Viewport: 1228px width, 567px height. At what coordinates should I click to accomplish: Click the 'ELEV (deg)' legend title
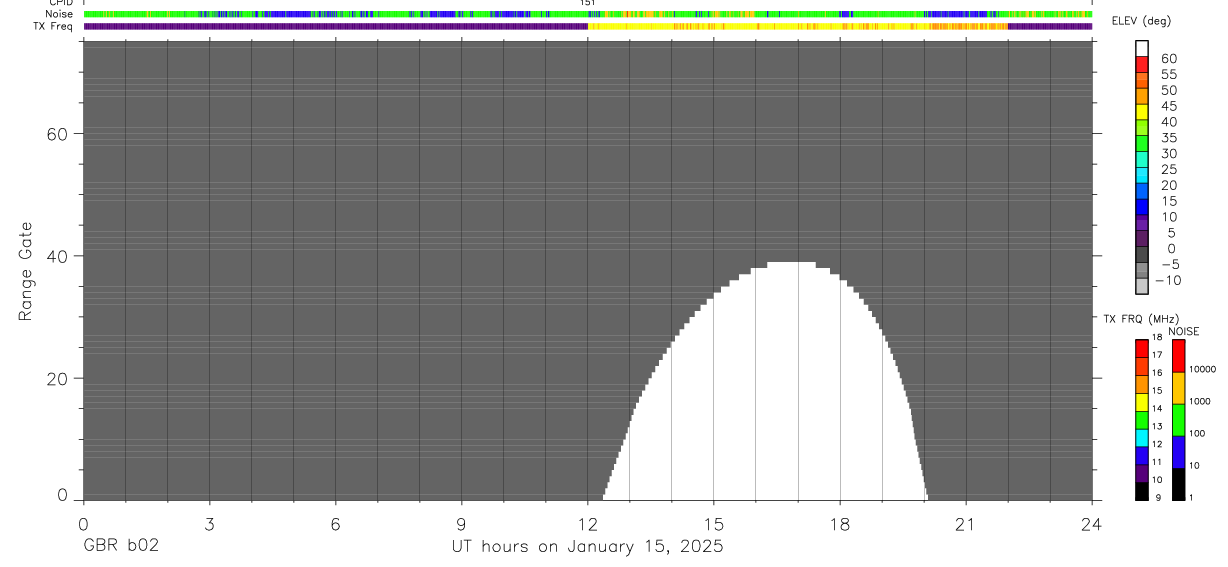tap(1141, 21)
